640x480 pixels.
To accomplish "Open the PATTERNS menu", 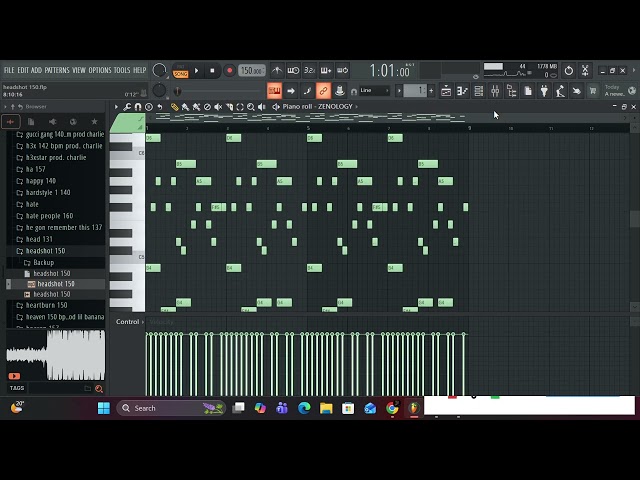I will click(x=57, y=70).
